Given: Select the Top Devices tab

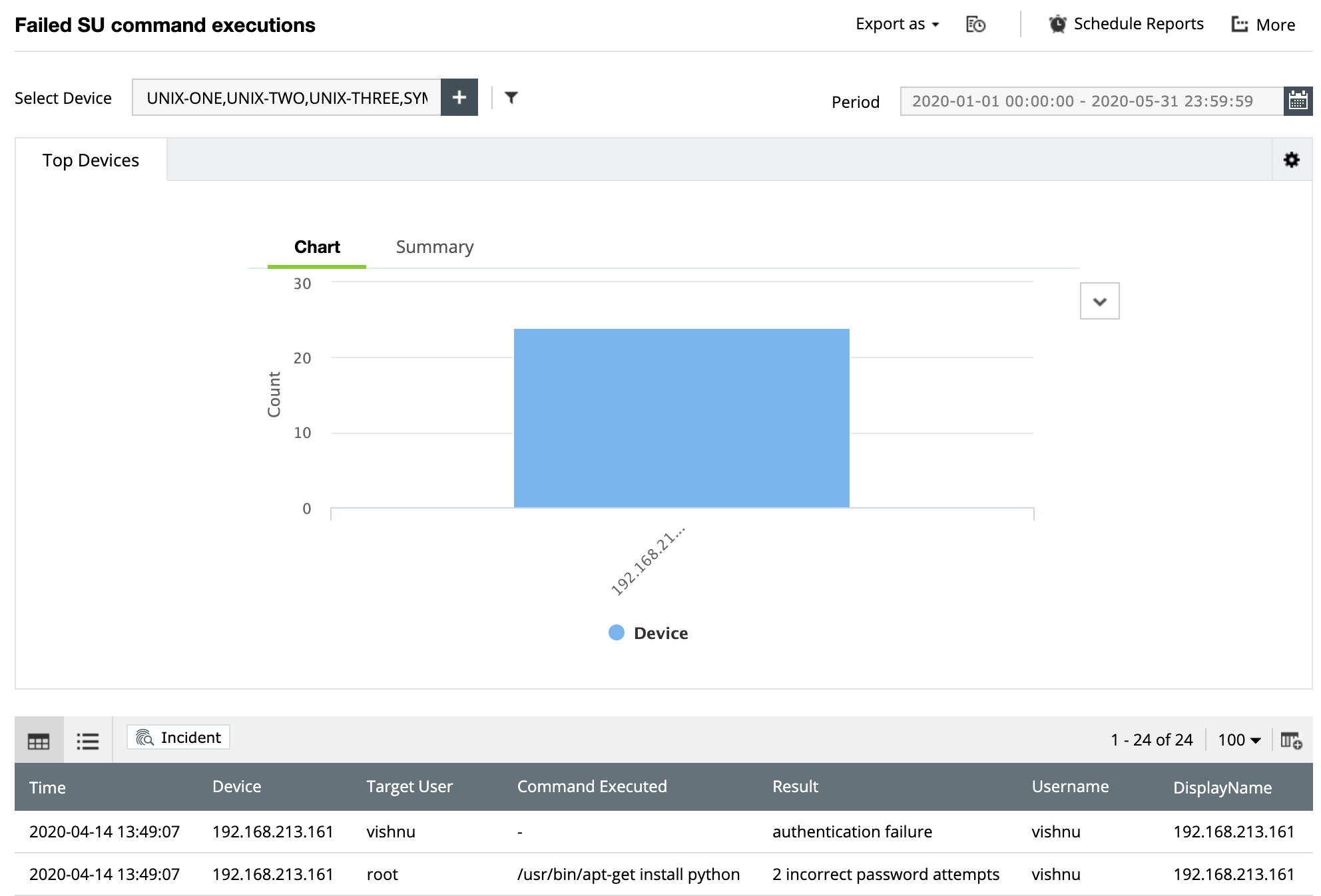Looking at the screenshot, I should tap(91, 160).
